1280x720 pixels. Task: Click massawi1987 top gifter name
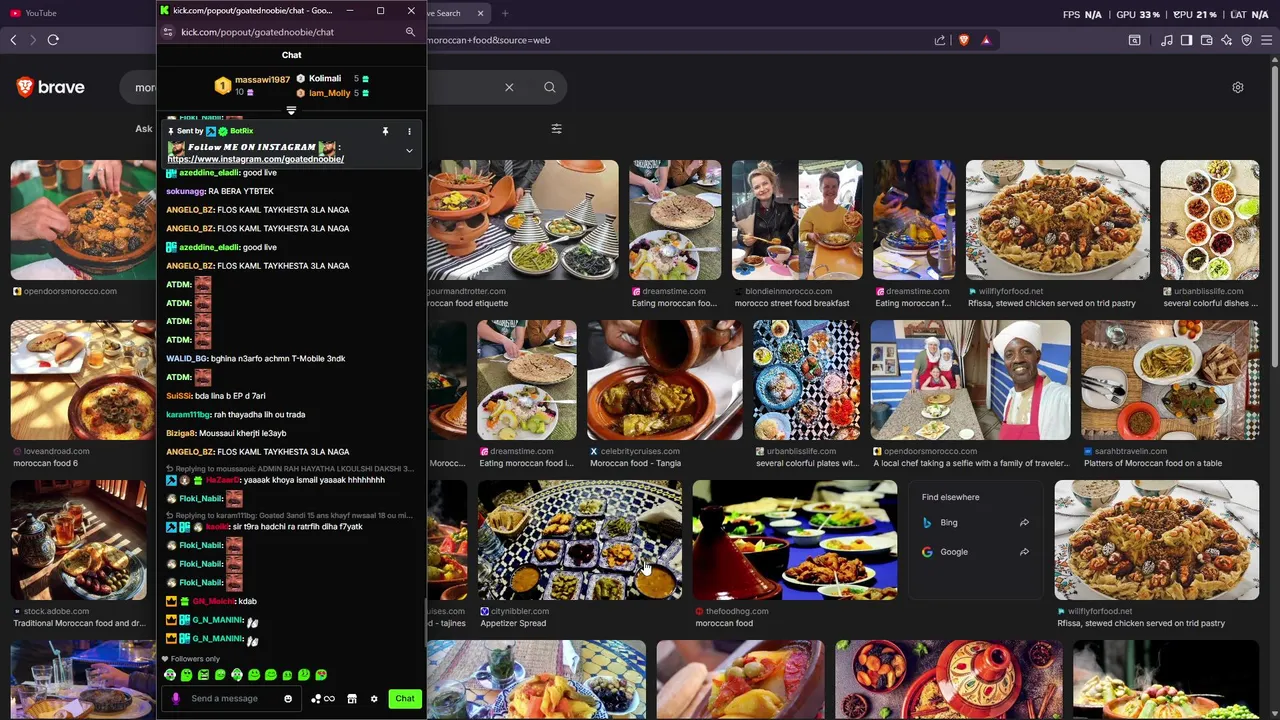tap(262, 79)
